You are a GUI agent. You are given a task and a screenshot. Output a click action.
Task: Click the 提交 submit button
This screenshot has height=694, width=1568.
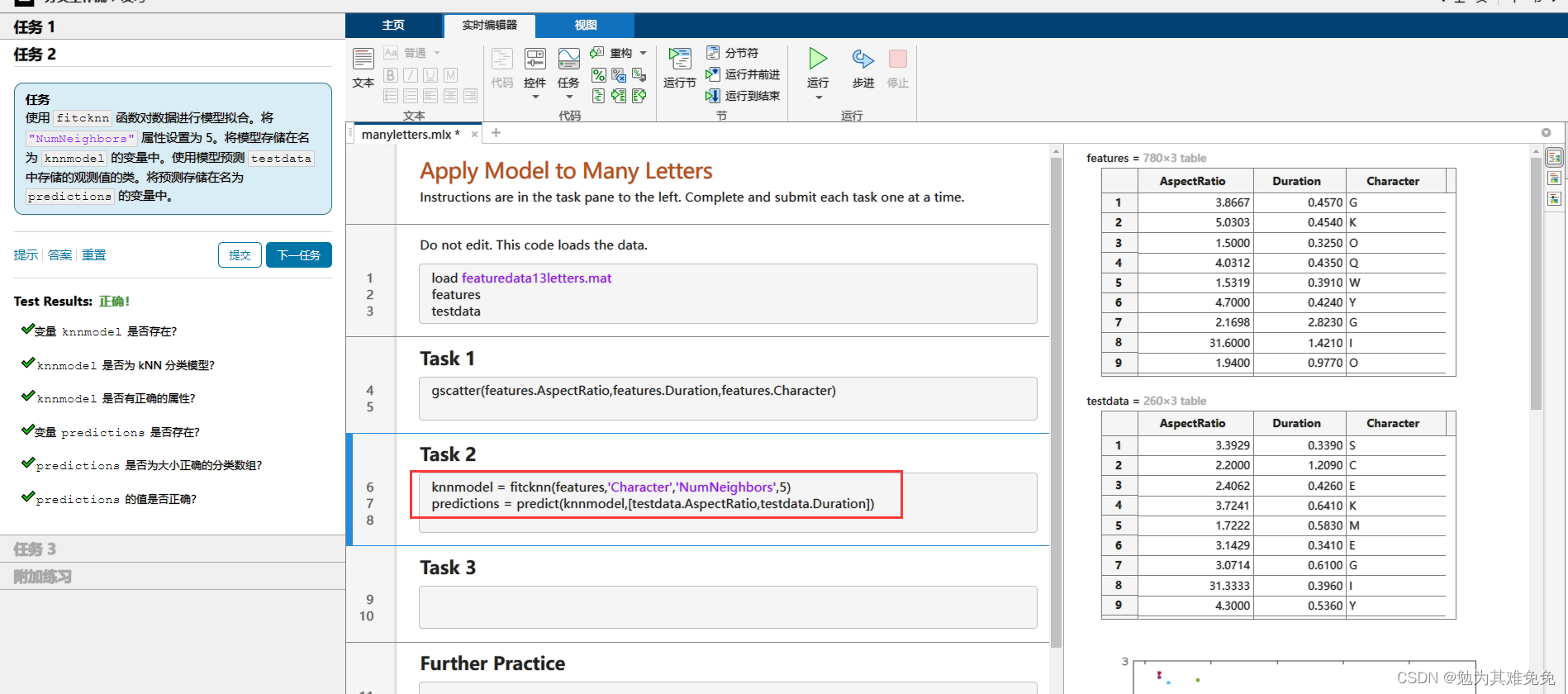(240, 255)
